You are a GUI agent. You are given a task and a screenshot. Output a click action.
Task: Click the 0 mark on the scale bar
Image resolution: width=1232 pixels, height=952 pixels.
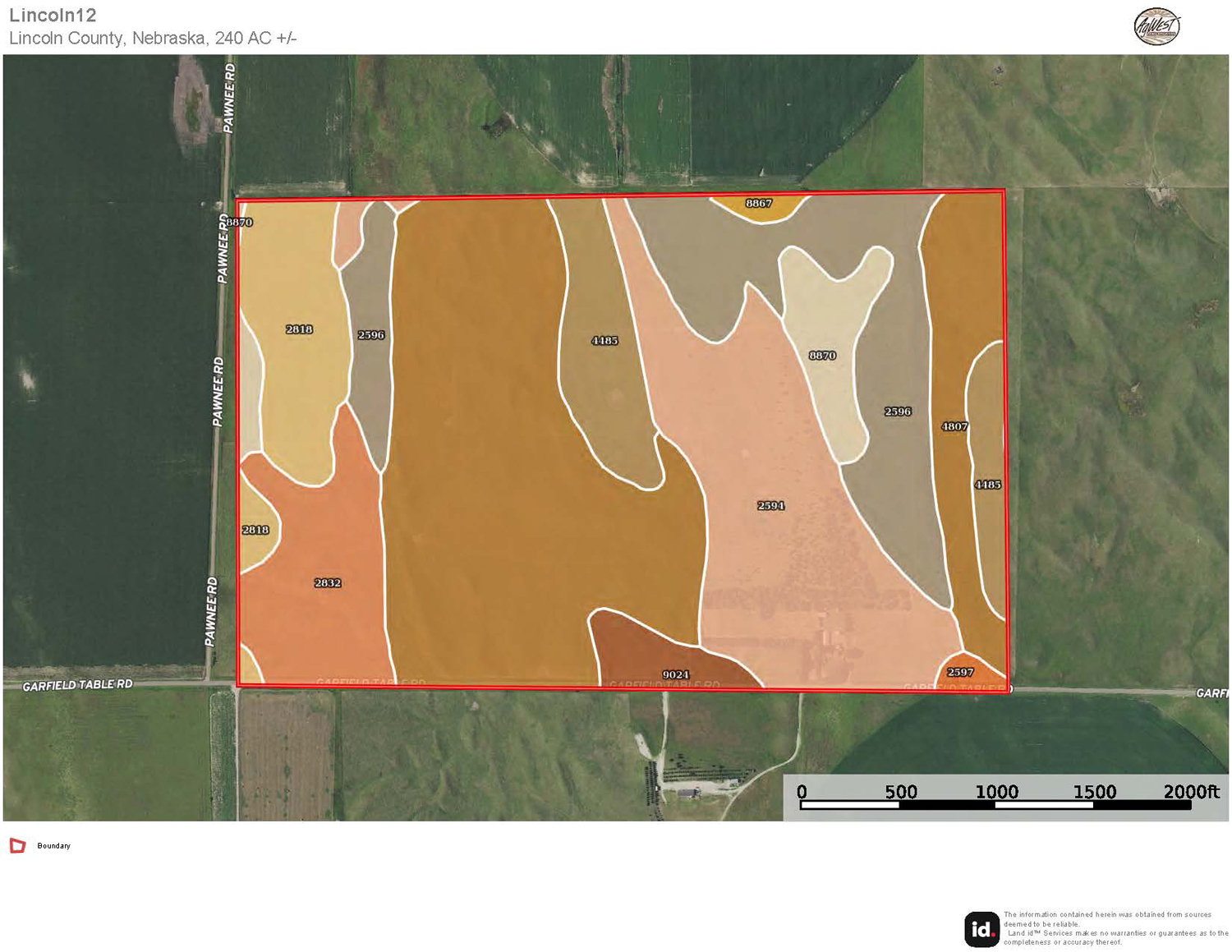coord(802,792)
